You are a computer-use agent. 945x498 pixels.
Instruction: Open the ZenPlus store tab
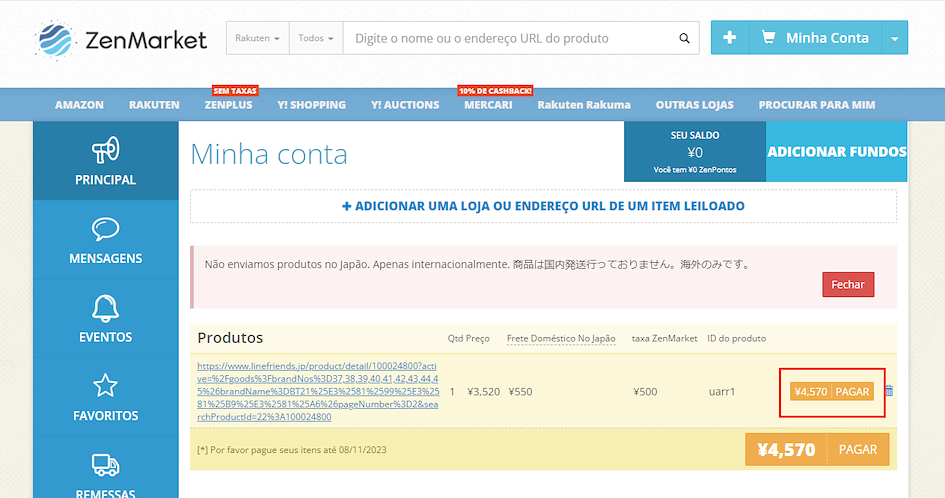pos(228,105)
